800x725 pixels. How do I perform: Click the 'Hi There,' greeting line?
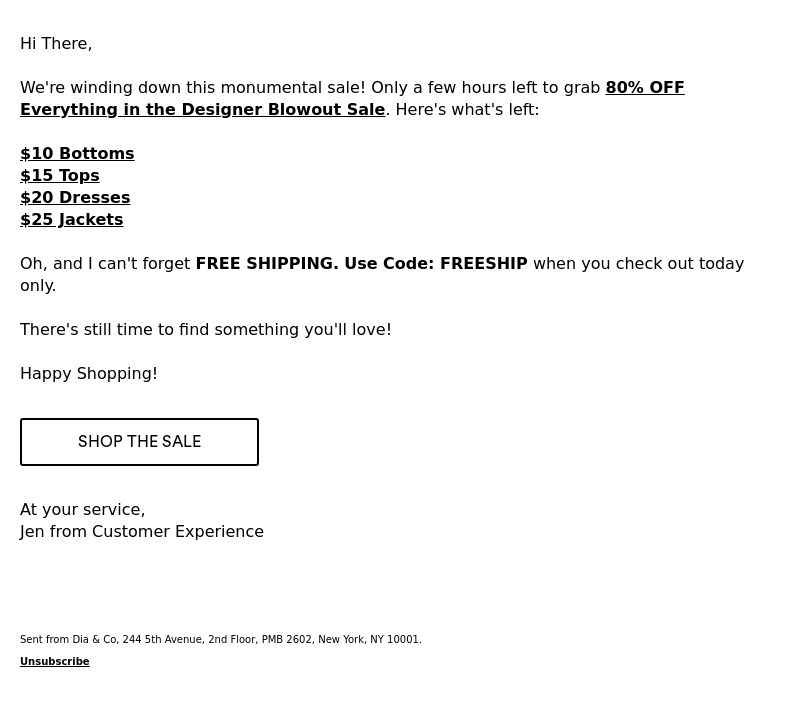[x=56, y=44]
